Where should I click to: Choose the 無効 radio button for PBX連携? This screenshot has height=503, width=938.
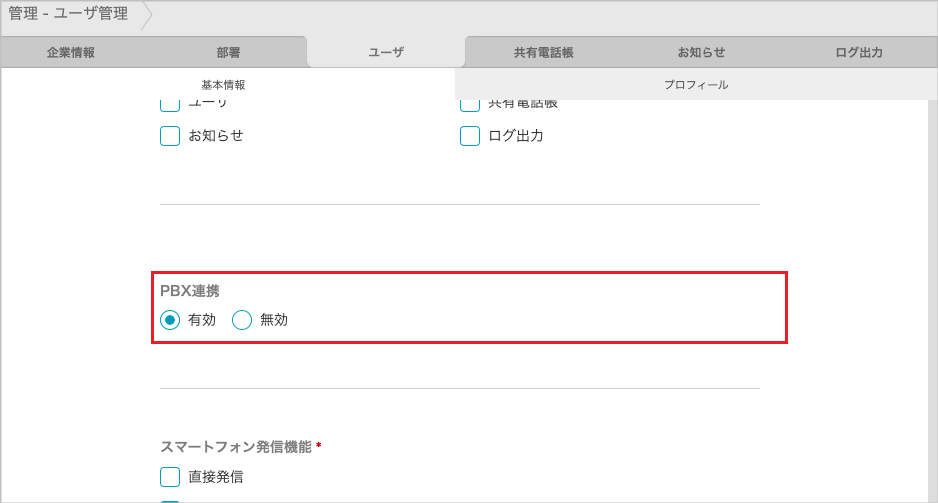point(242,320)
